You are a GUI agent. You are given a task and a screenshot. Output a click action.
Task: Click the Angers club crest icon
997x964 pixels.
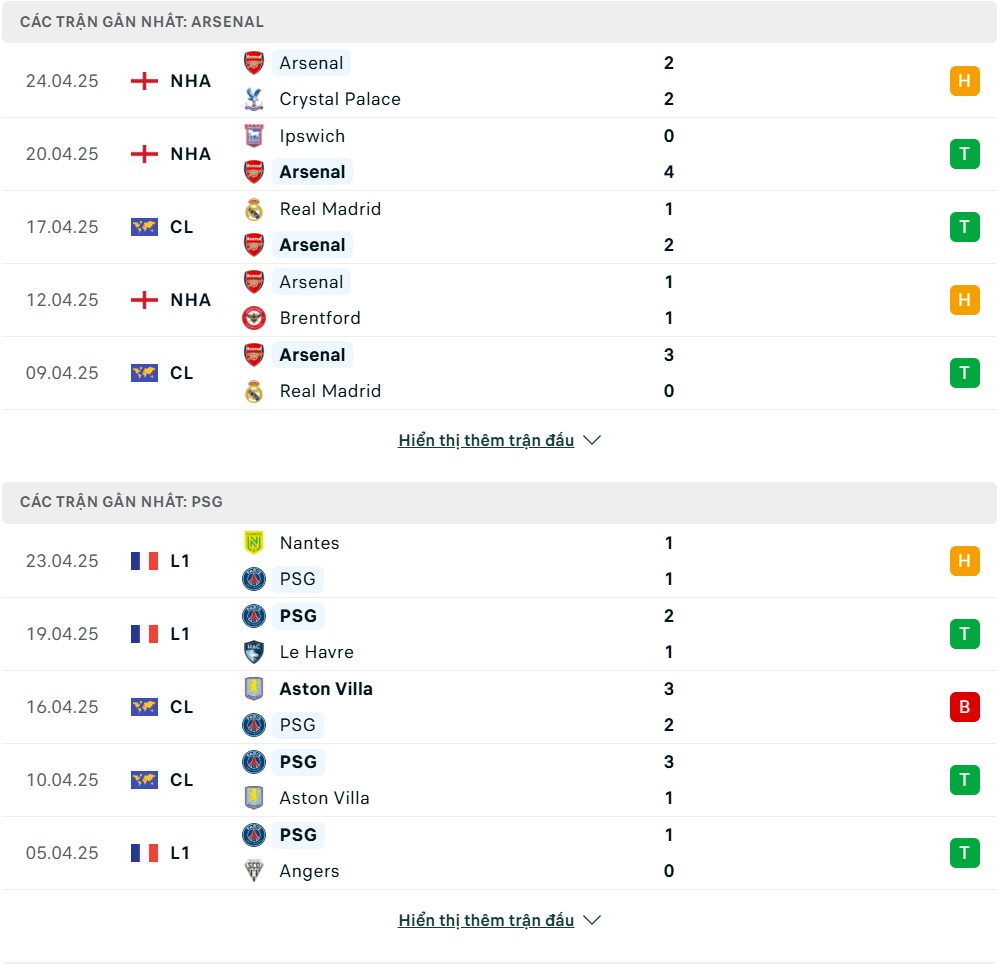pos(254,871)
